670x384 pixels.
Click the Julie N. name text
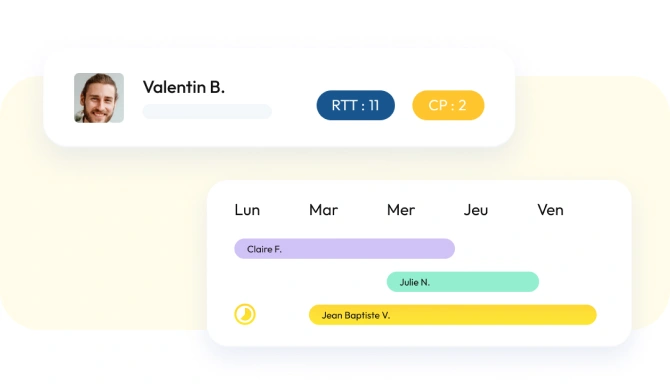[414, 282]
